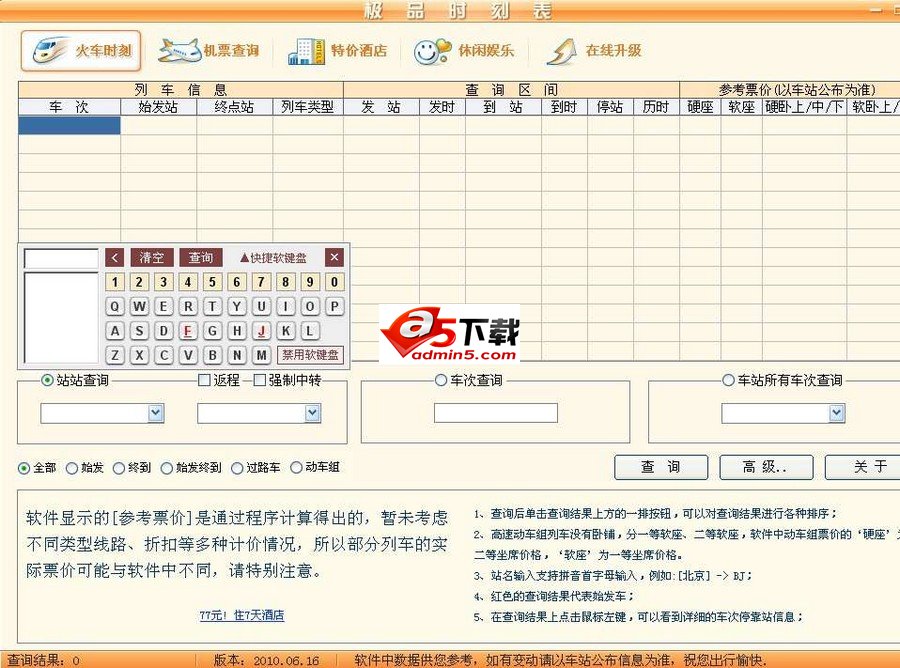Enable the 返程 return trip checkbox
The height and width of the screenshot is (668, 900).
pos(203,380)
